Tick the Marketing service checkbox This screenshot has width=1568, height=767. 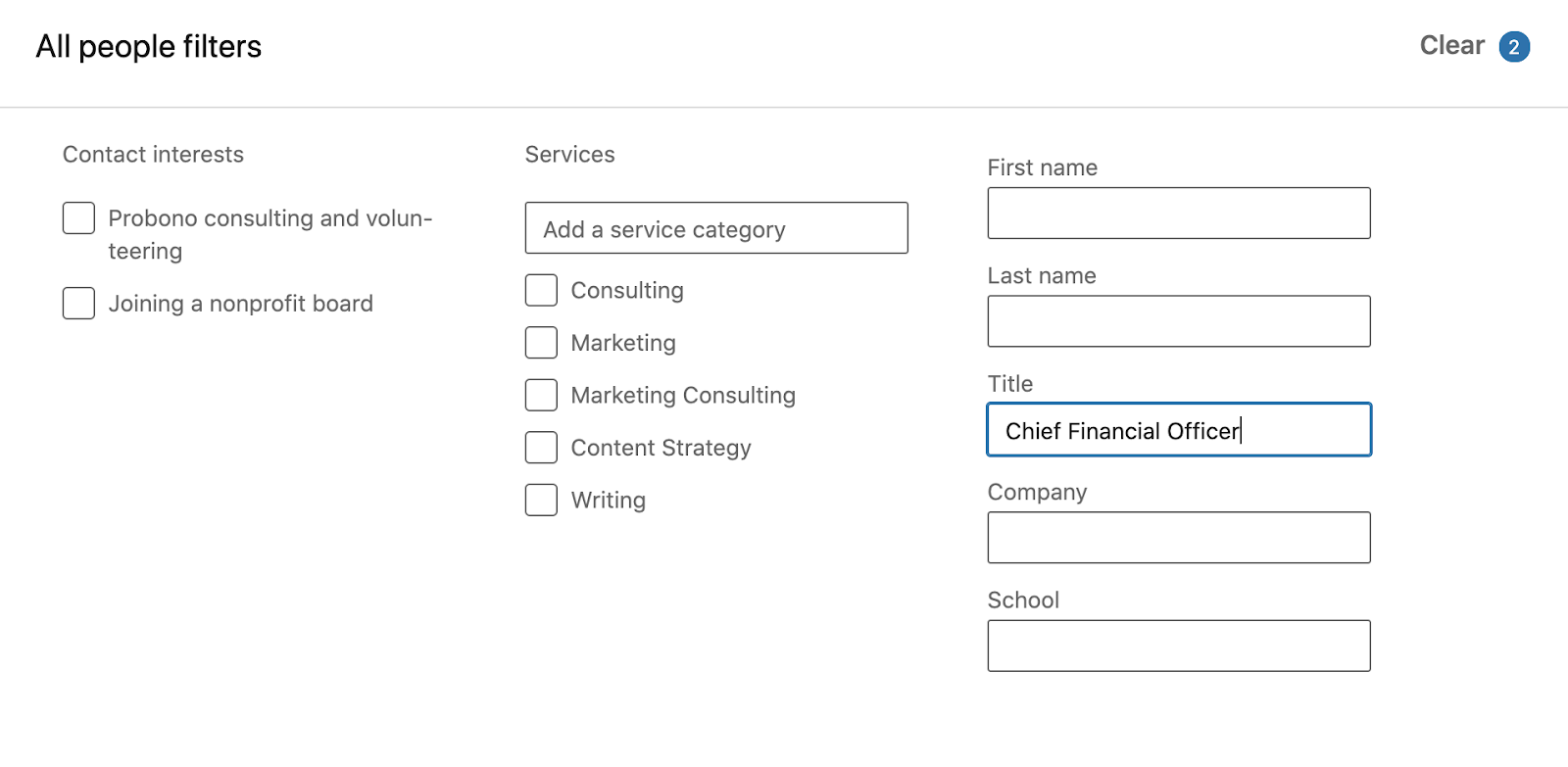point(541,343)
